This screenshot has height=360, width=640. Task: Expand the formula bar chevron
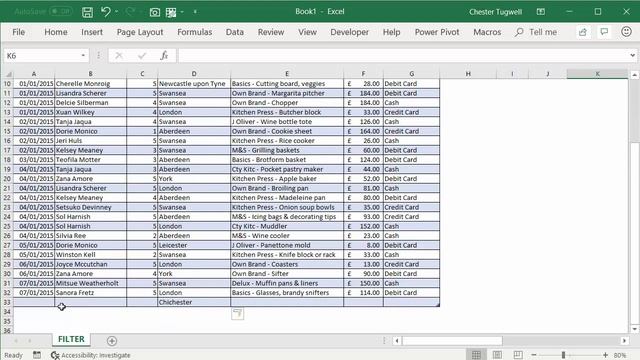pyautogui.click(x=632, y=56)
